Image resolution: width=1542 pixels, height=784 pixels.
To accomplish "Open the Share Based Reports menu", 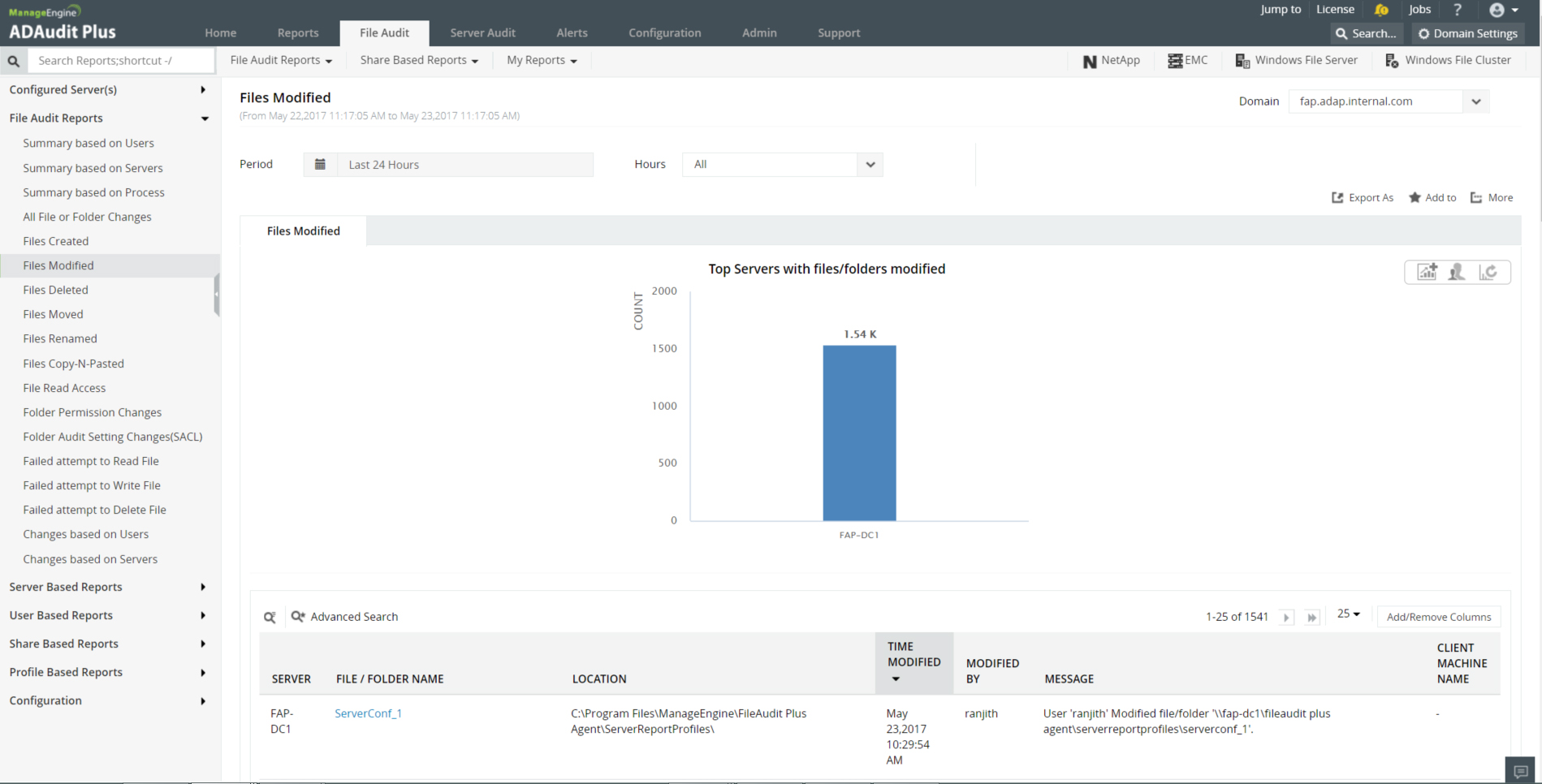I will point(418,61).
